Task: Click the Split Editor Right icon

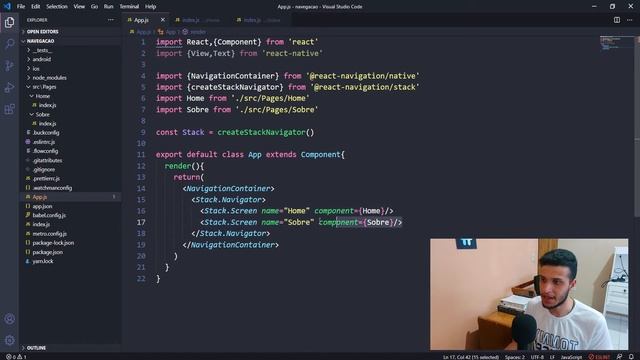Action: (x=617, y=20)
